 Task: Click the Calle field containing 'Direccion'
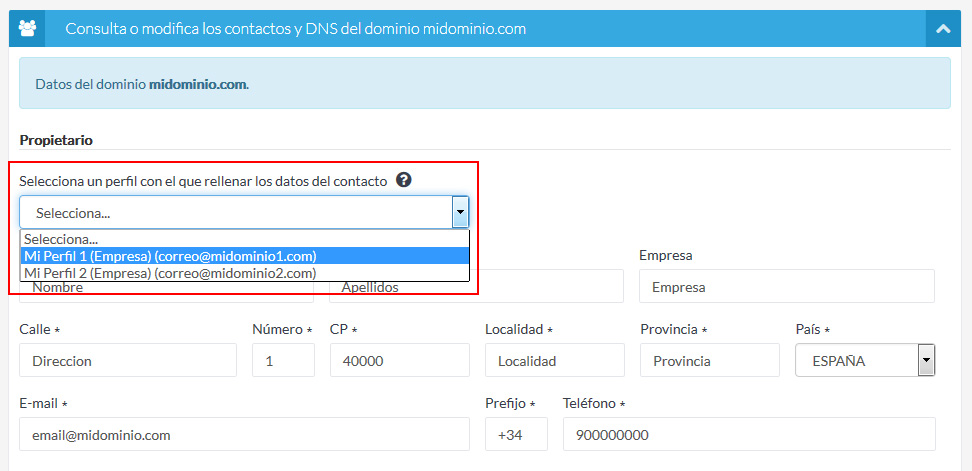128,360
